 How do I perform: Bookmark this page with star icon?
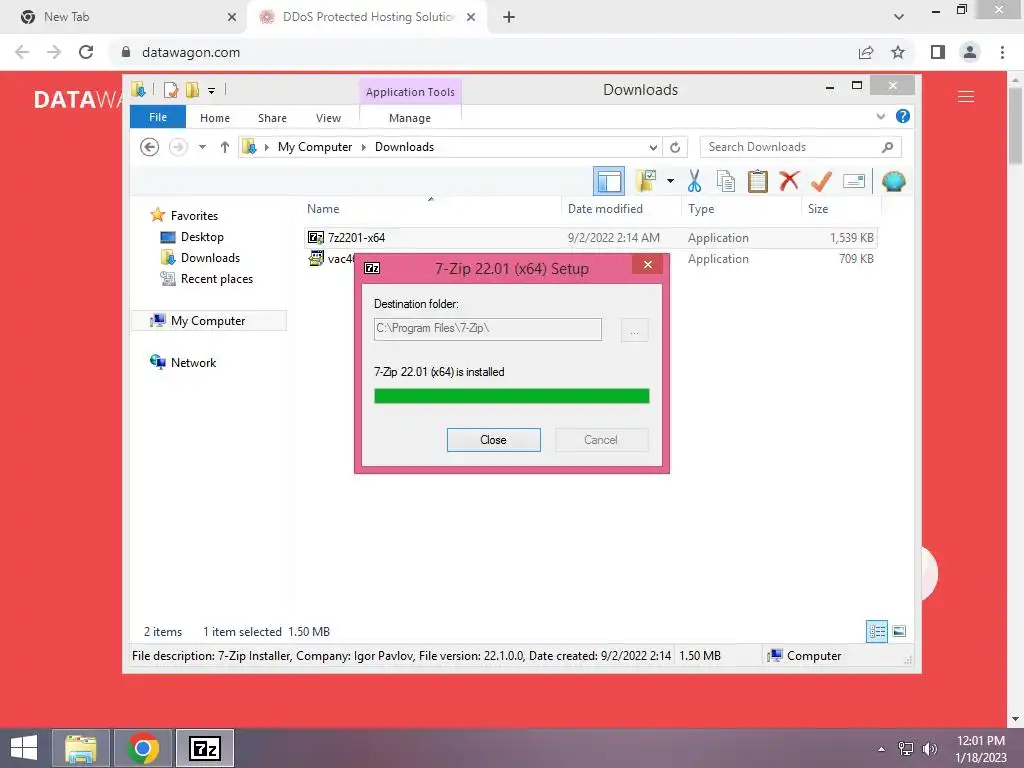898,52
